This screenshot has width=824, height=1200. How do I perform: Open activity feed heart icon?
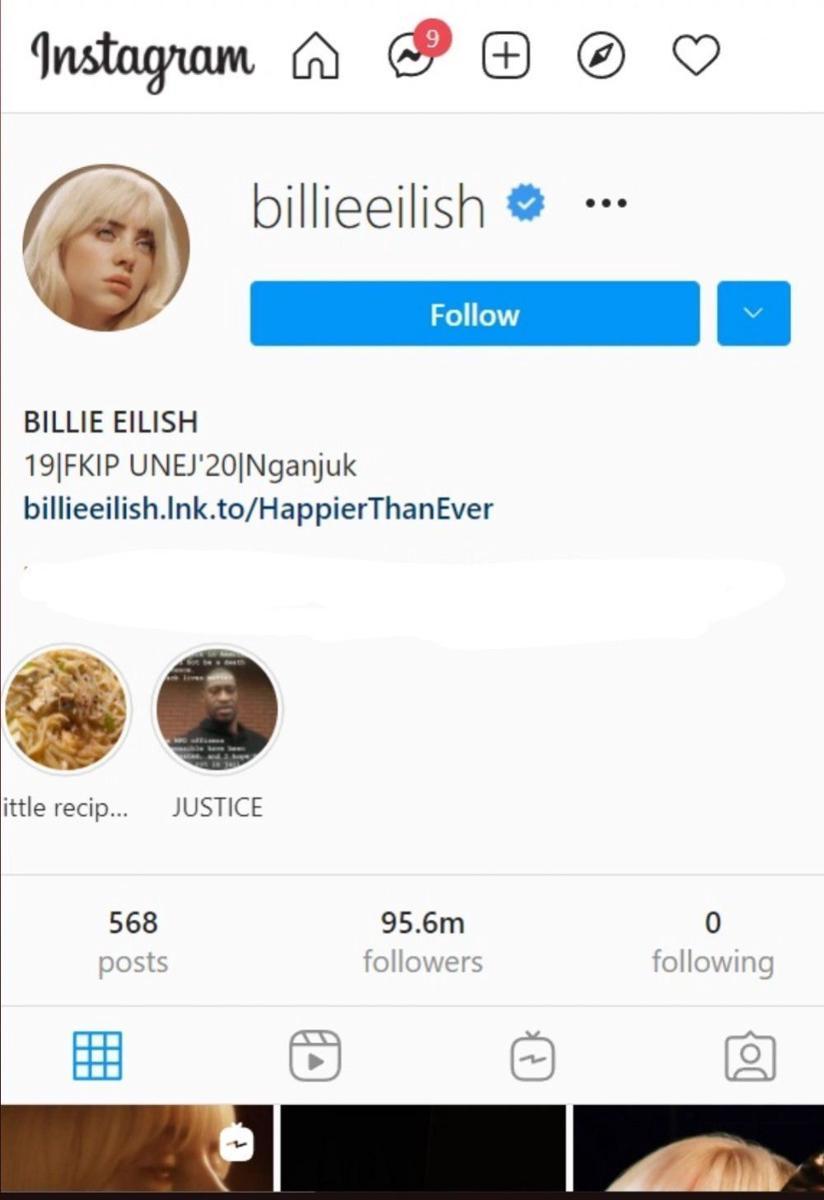coord(696,56)
